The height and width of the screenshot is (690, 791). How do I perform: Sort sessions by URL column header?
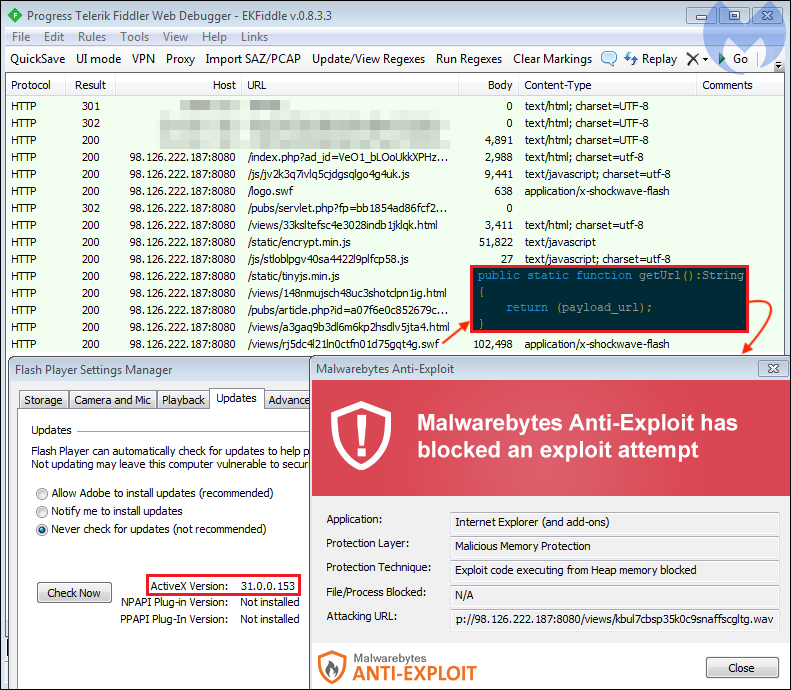[x=350, y=85]
